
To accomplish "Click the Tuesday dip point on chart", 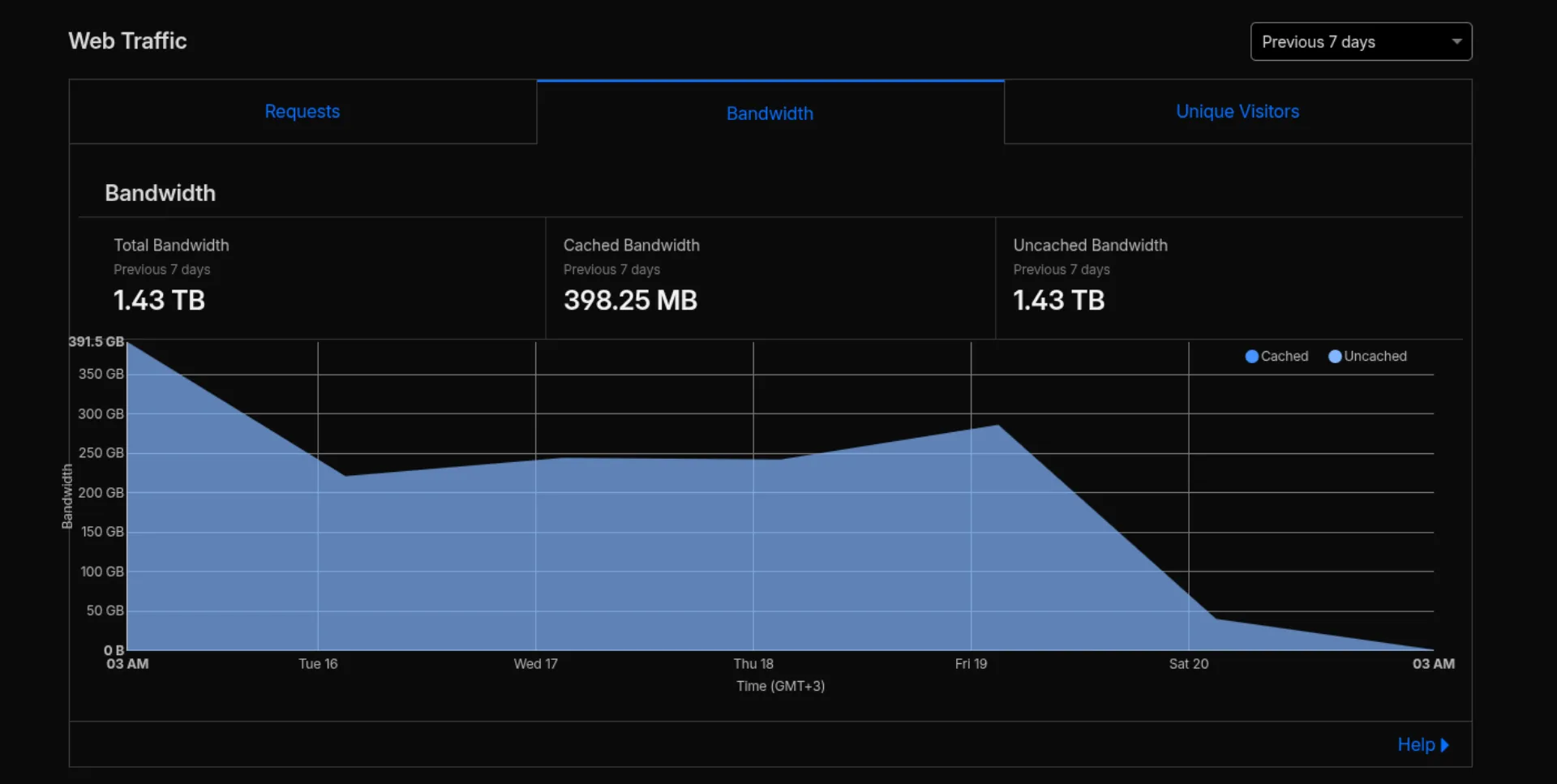I will coord(345,476).
